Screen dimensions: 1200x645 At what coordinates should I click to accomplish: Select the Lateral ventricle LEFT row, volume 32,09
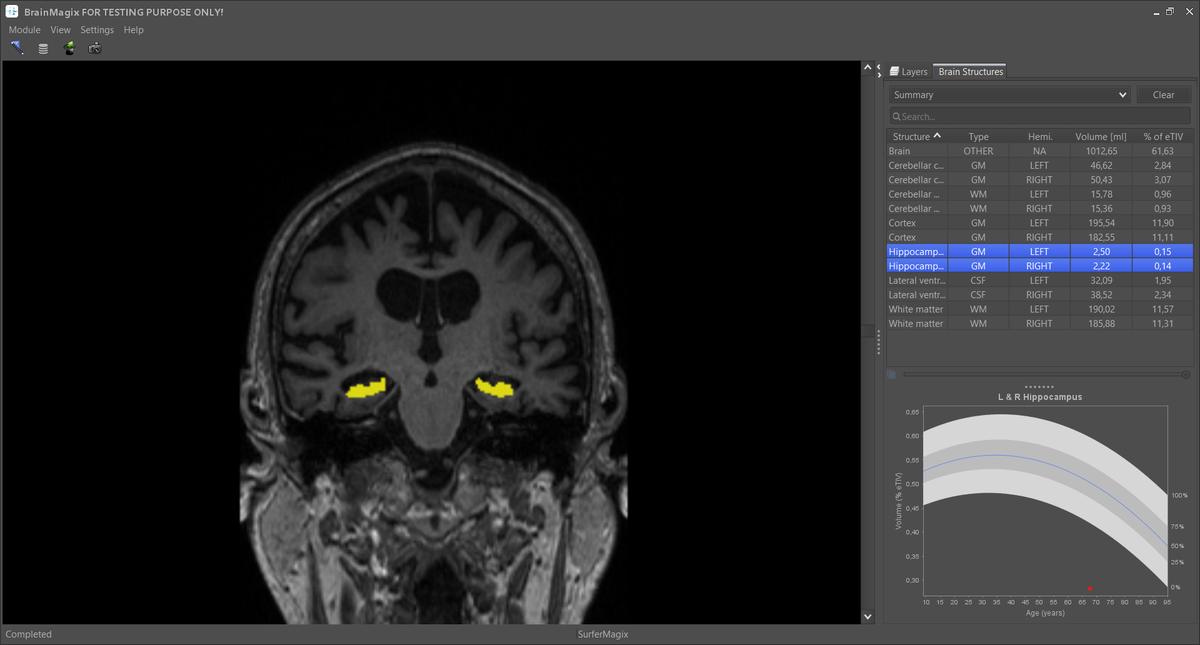coord(1040,281)
